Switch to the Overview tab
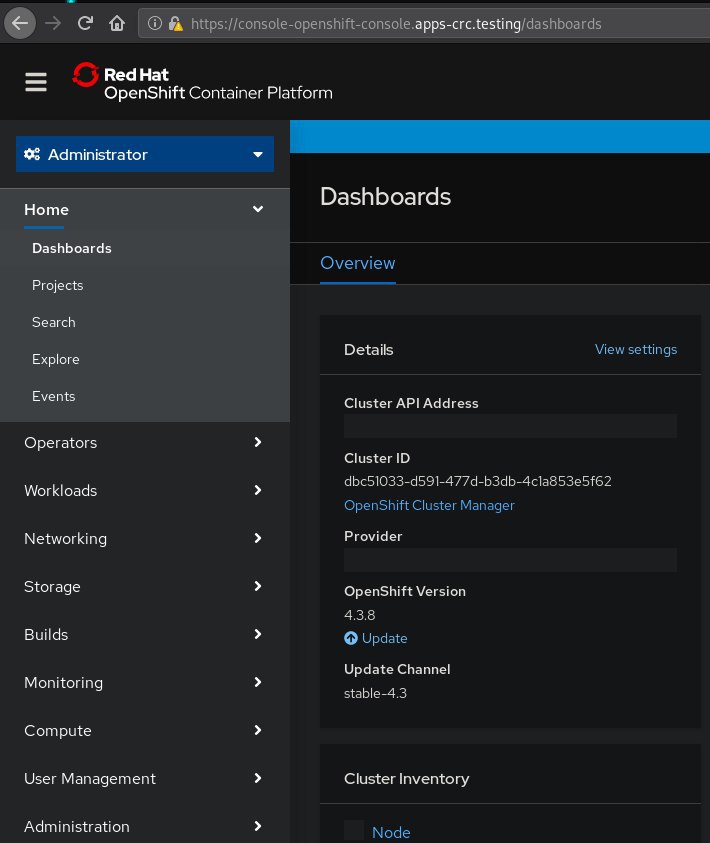 tap(357, 263)
